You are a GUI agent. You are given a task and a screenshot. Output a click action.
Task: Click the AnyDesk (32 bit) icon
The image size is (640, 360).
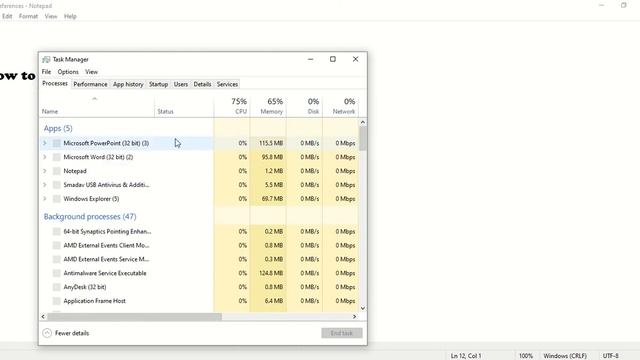57,287
